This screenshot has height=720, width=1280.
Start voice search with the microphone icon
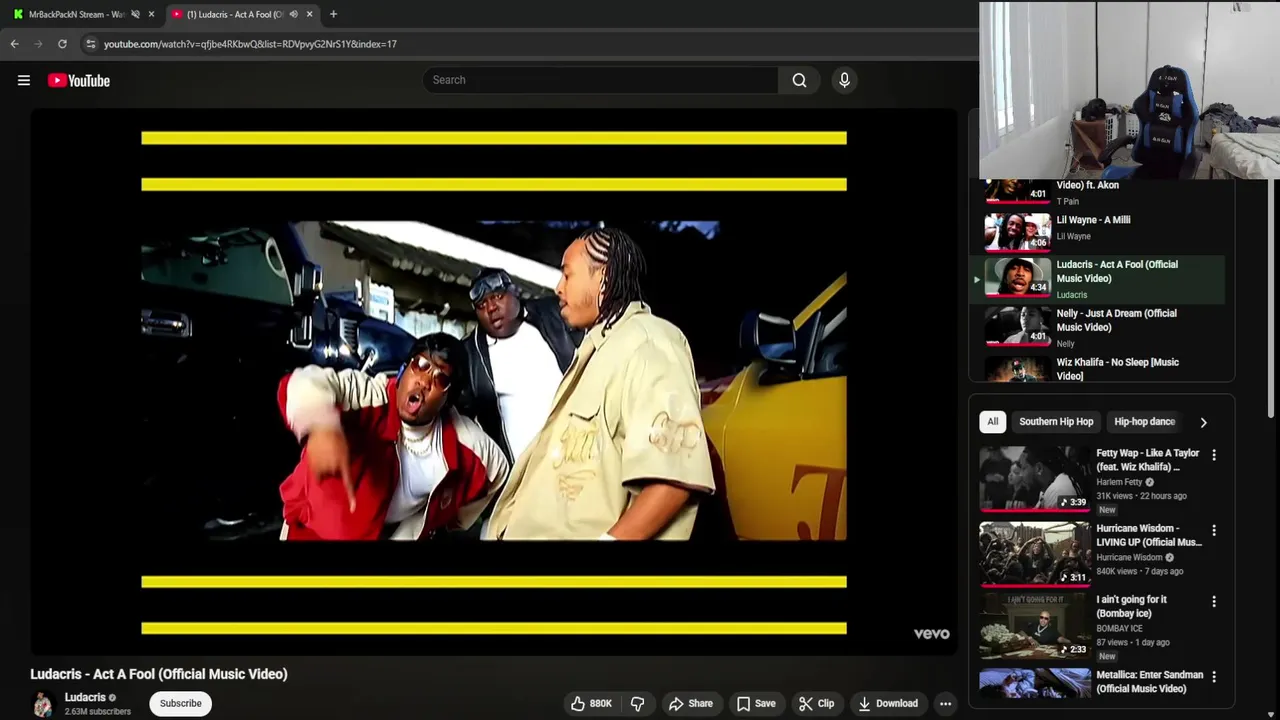844,80
